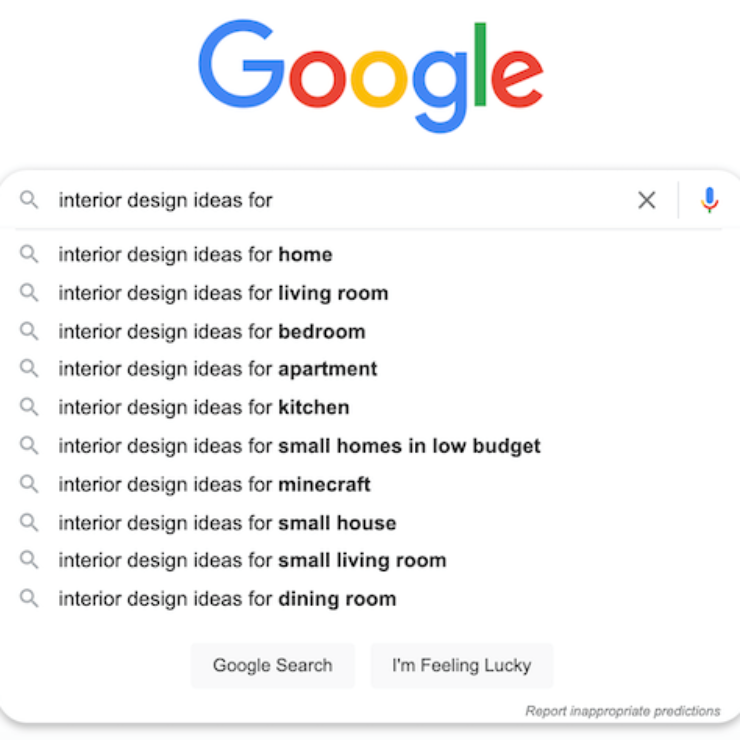Open the Report inappropriate predictions link

click(x=622, y=711)
